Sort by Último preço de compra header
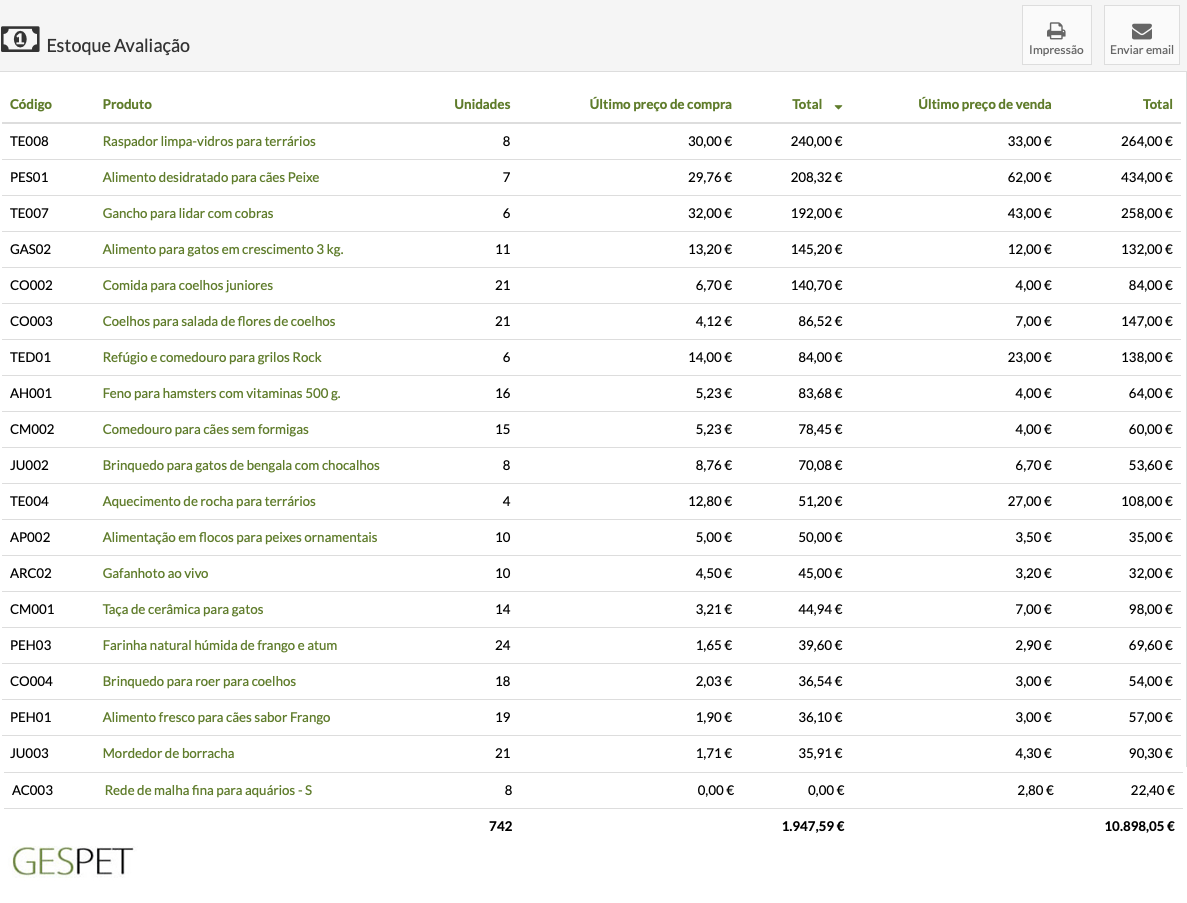Screen dimensions: 1187x903 [x=660, y=104]
